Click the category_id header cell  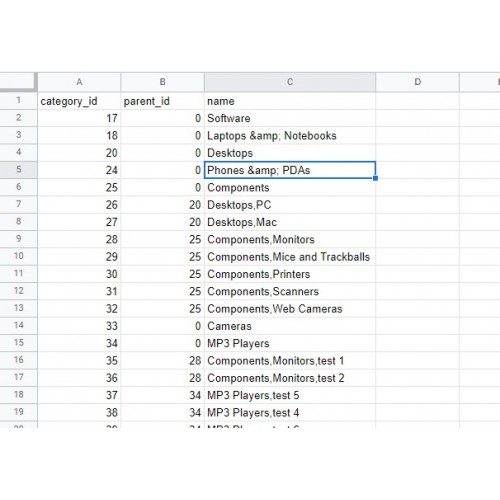click(79, 101)
